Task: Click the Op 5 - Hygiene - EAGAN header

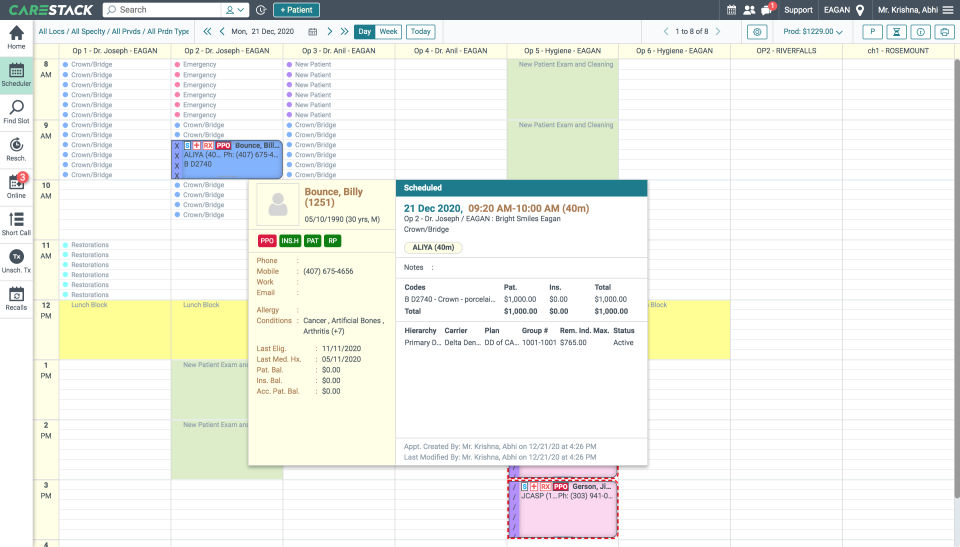Action: pyautogui.click(x=563, y=51)
